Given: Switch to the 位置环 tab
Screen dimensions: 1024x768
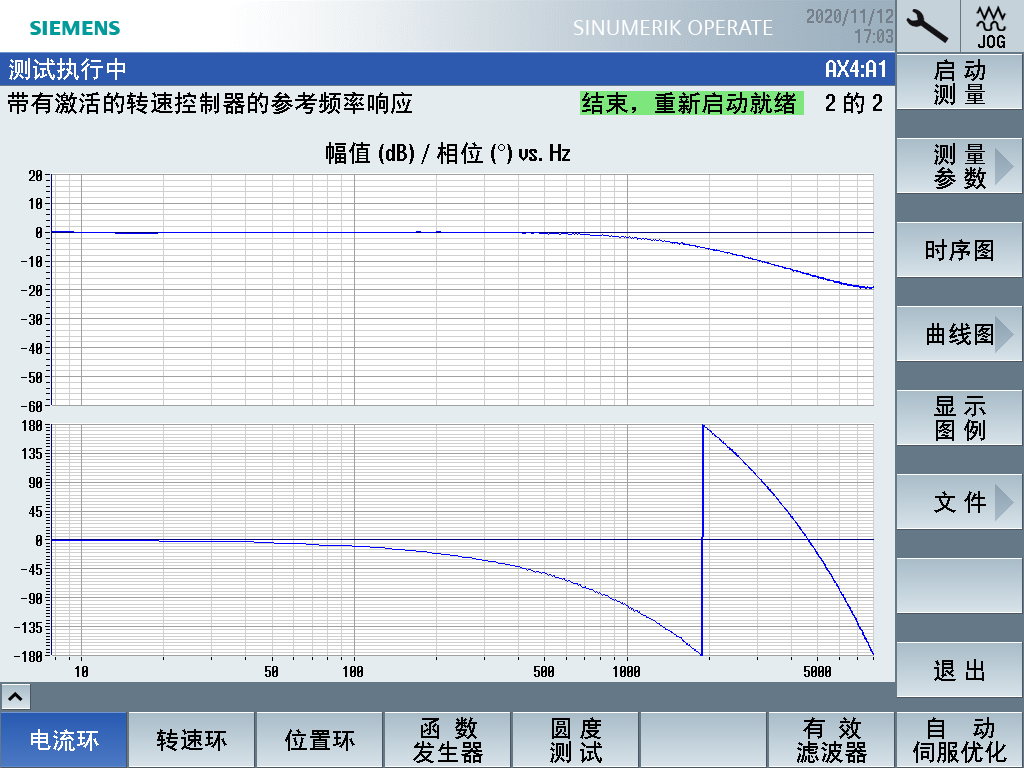Looking at the screenshot, I should tap(320, 740).
